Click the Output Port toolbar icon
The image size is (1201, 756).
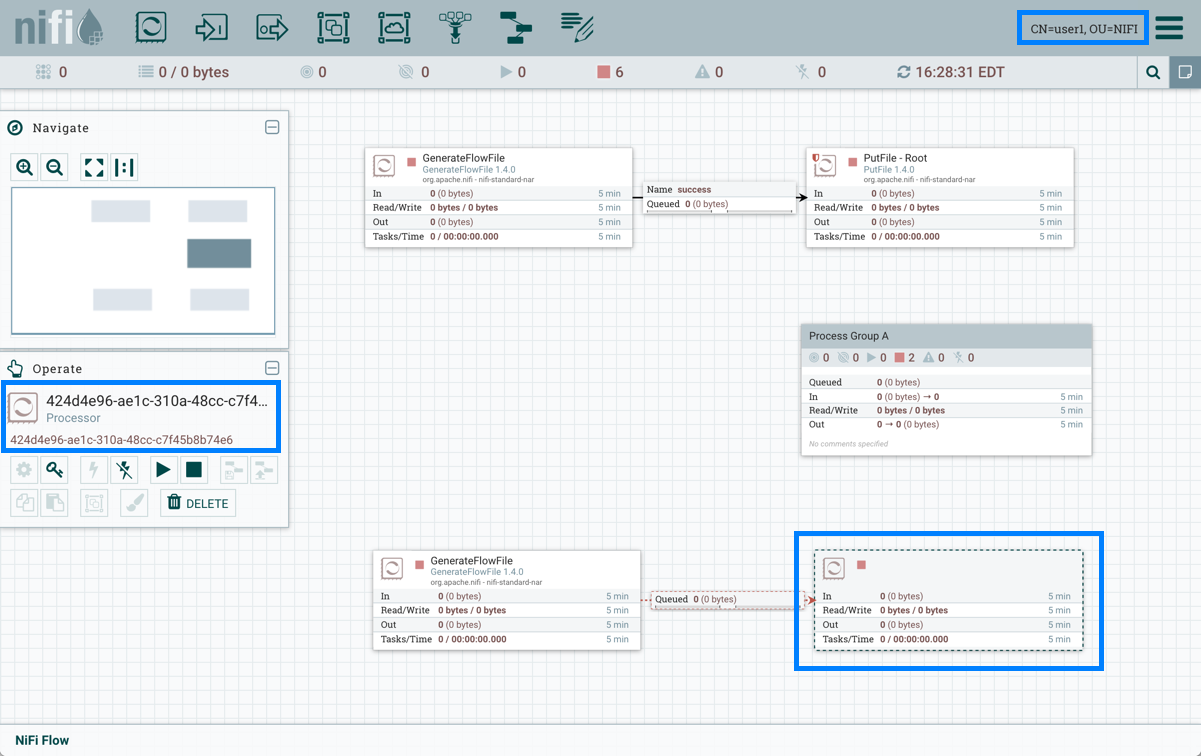coord(272,28)
